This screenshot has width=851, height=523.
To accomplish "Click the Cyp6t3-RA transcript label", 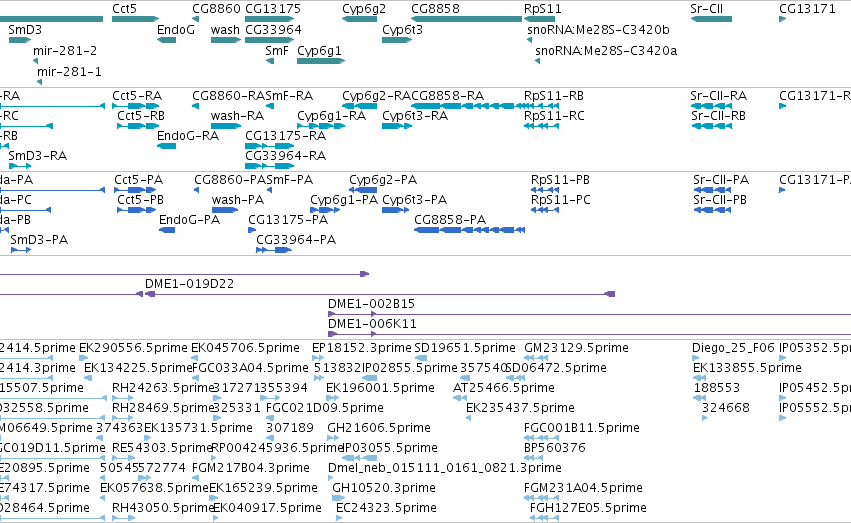I will (x=415, y=117).
